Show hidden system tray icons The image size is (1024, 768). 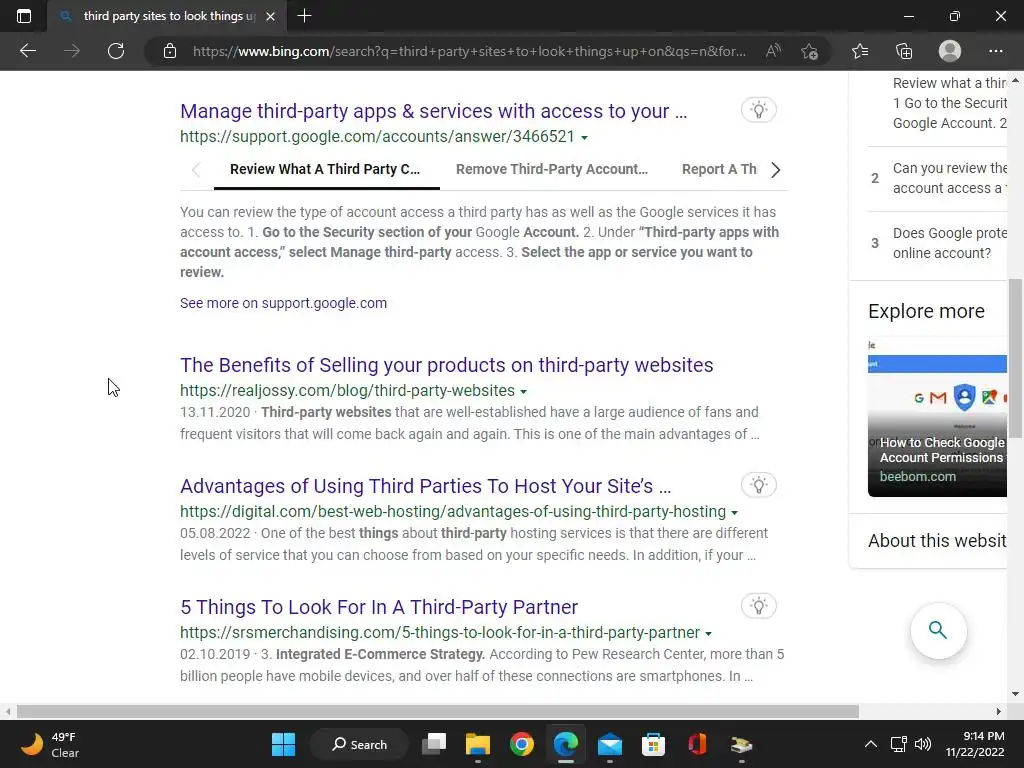[871, 744]
